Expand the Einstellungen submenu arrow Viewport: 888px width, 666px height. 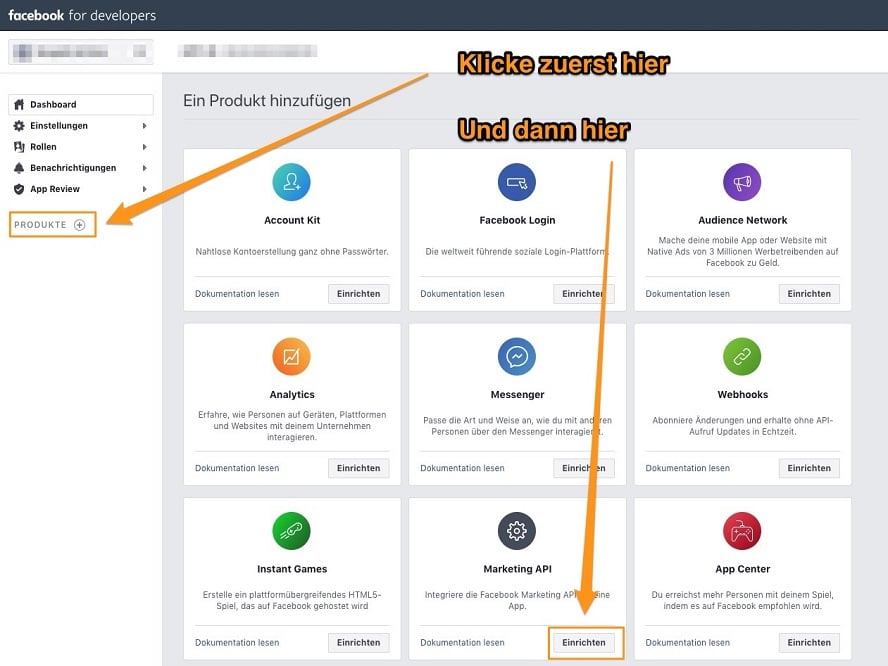click(145, 126)
